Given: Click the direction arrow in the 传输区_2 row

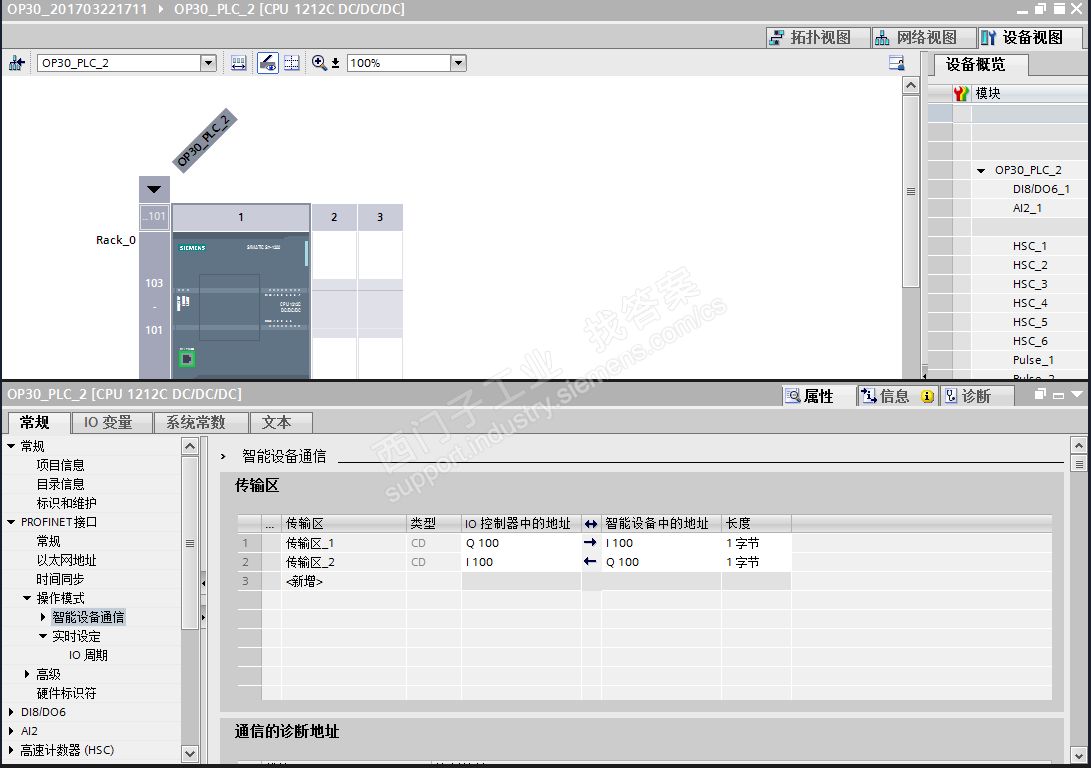Looking at the screenshot, I should coord(590,561).
